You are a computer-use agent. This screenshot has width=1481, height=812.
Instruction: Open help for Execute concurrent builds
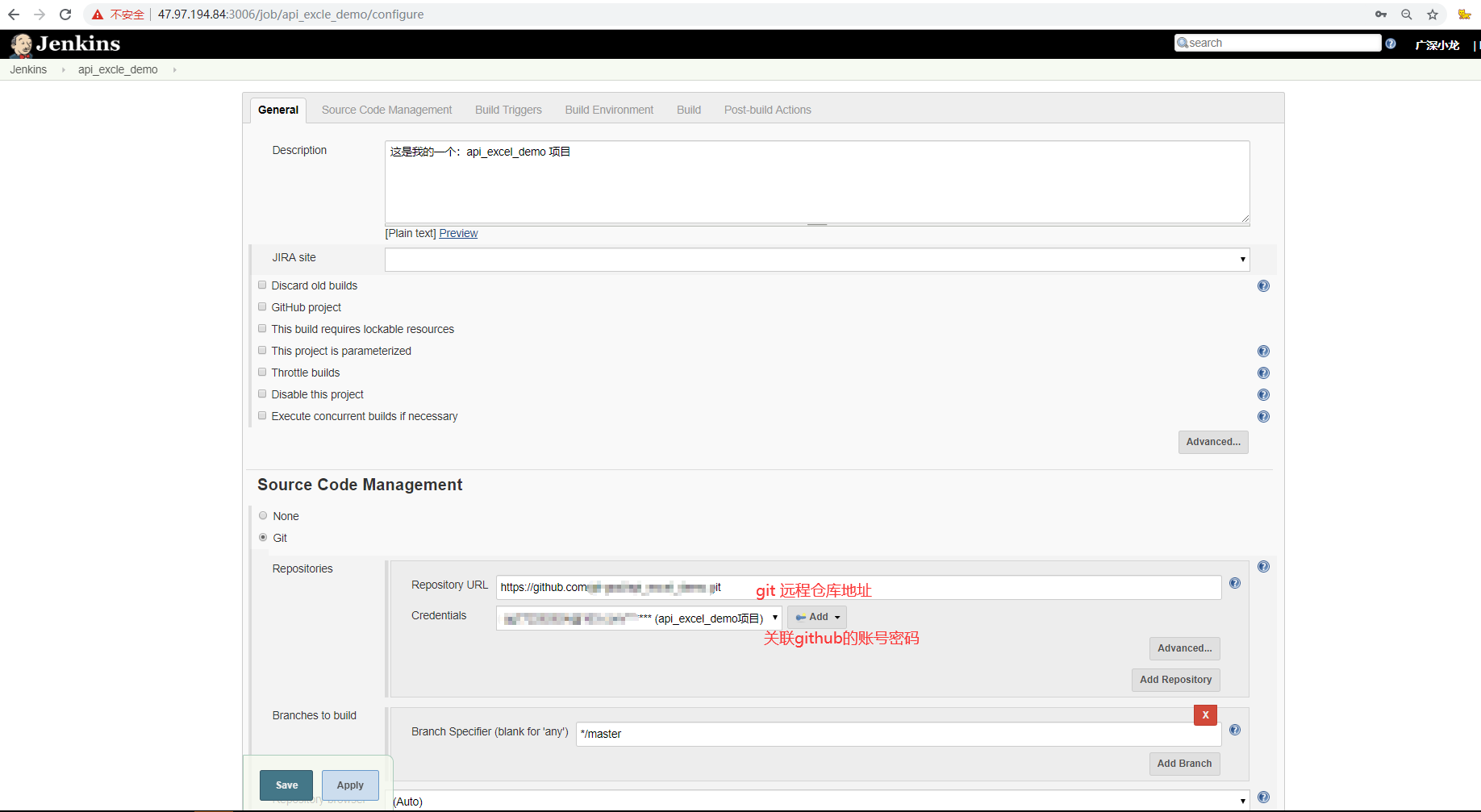(1263, 417)
